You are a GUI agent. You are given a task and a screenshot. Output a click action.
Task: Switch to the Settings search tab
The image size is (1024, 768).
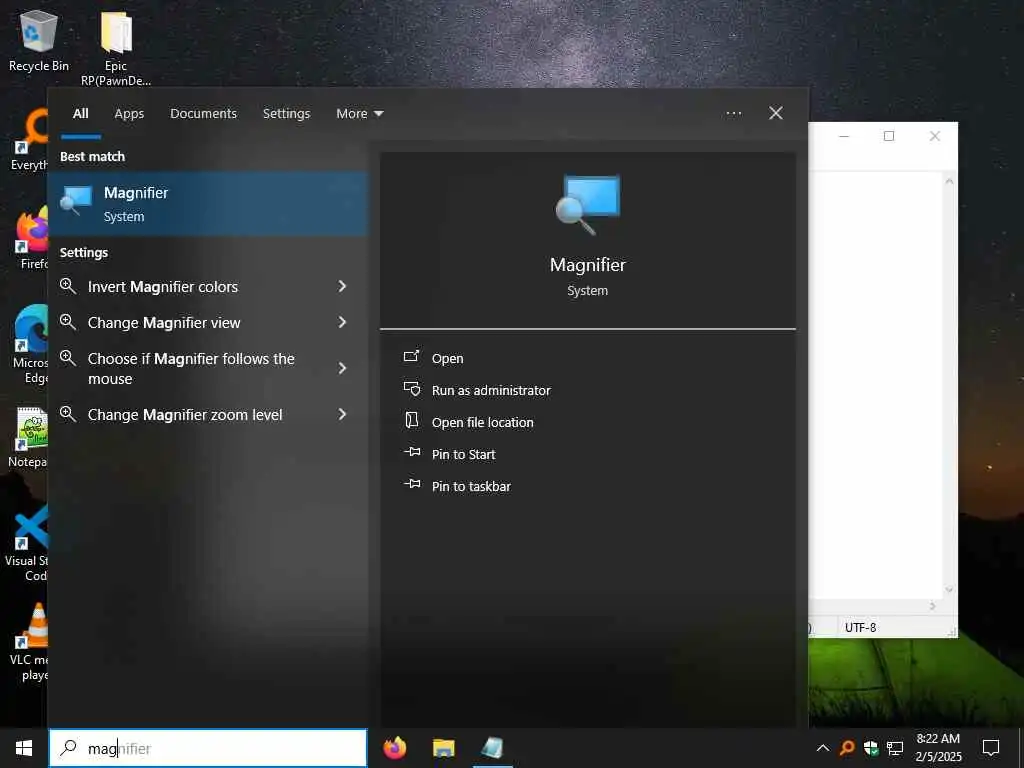286,114
